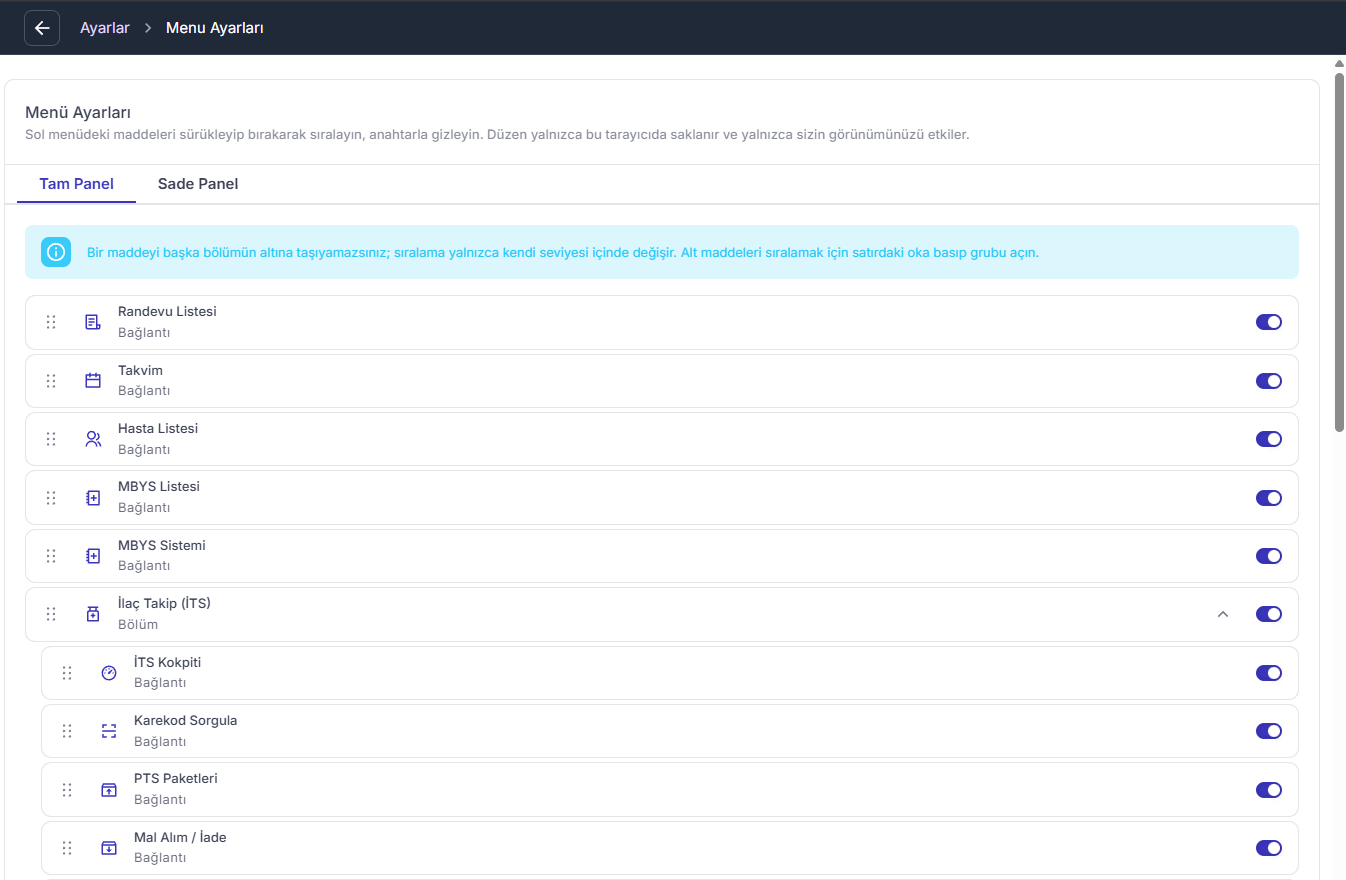
Task: Toggle the Mal Alım / İade switch
Action: 1269,848
